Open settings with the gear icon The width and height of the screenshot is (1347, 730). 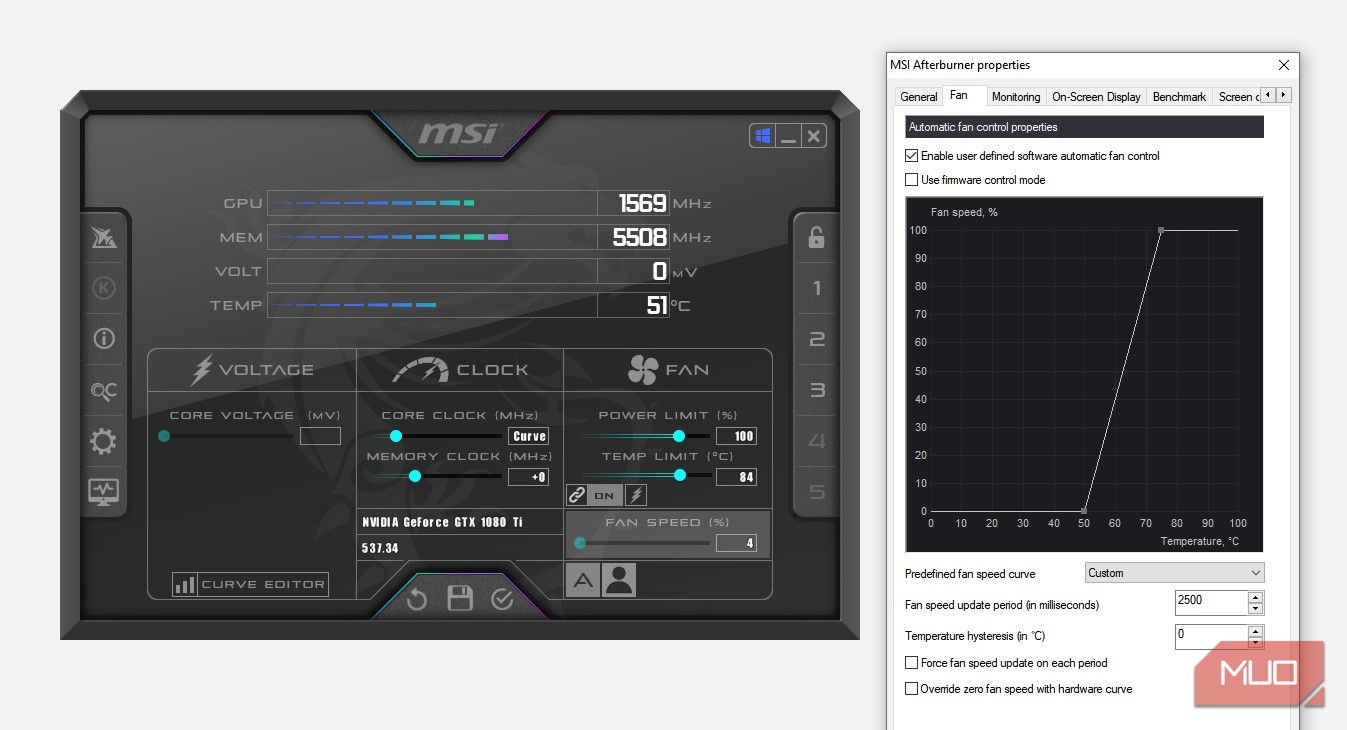coord(104,441)
